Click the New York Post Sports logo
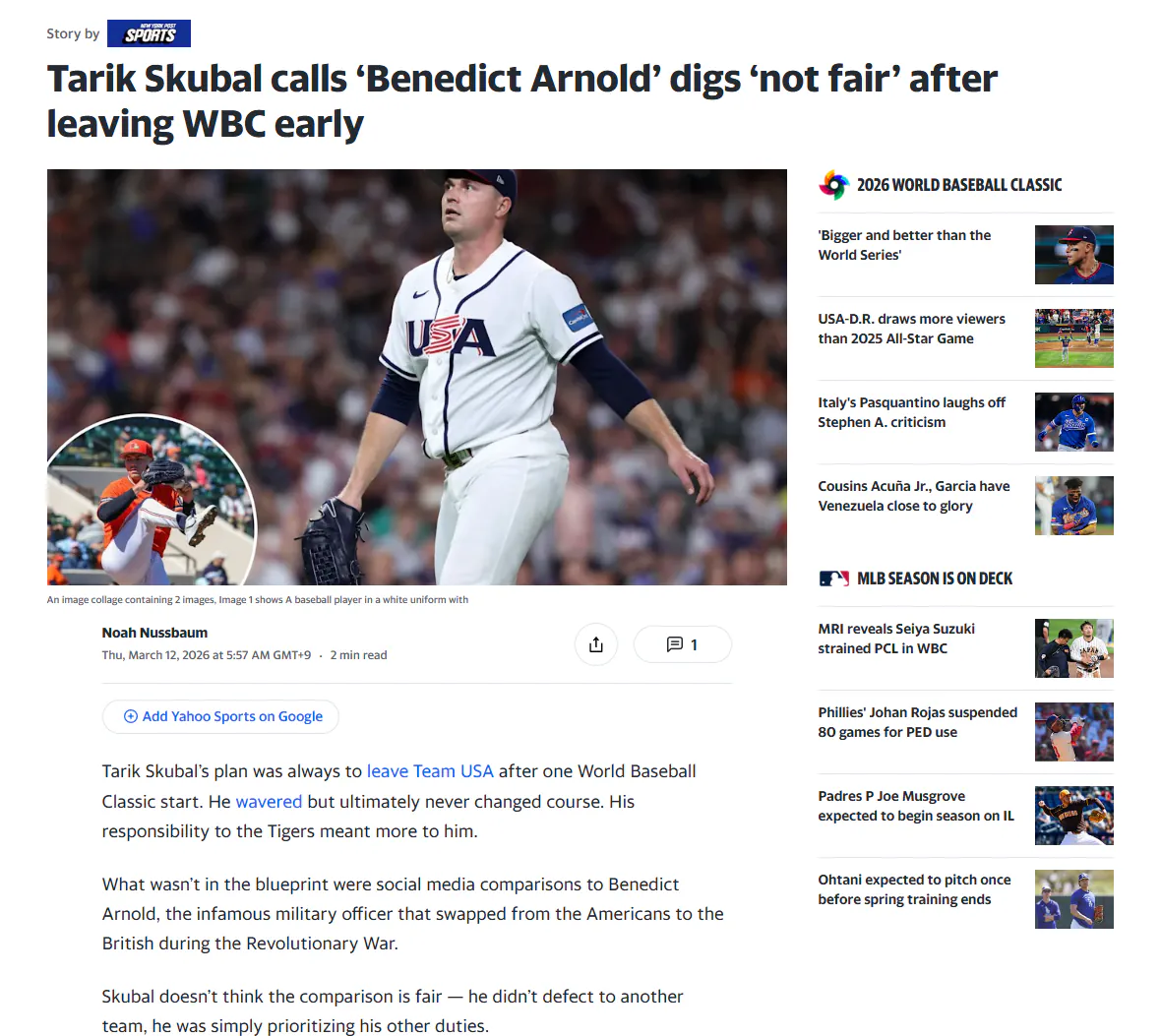This screenshot has width=1161, height=1036. click(x=149, y=33)
